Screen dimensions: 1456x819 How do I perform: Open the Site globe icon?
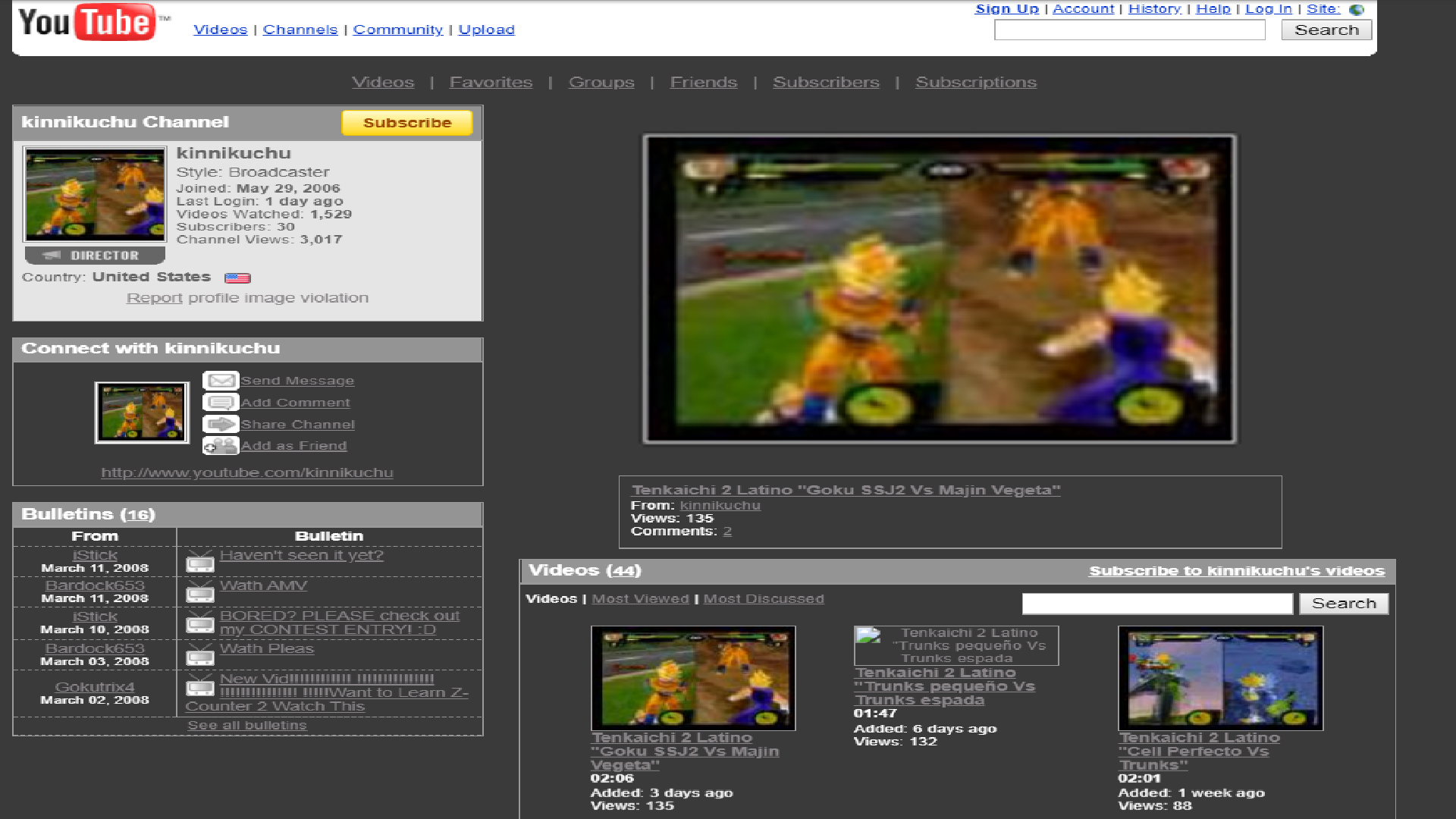1357,10
